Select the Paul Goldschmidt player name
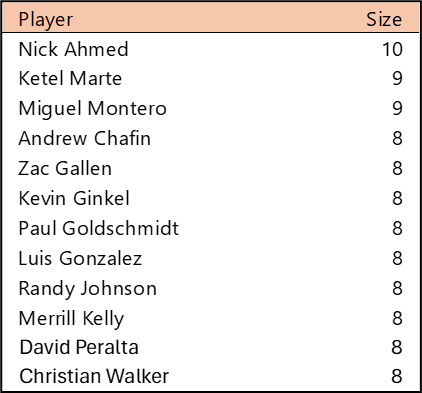Image resolution: width=422 pixels, height=393 pixels. (99, 228)
